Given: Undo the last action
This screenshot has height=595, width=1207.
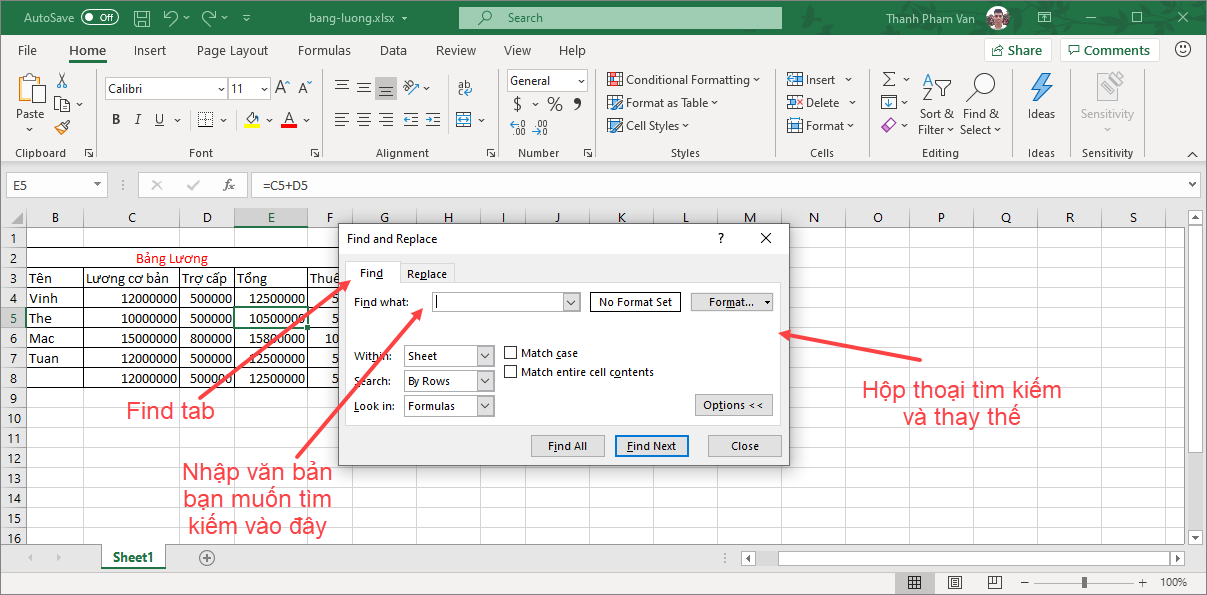Looking at the screenshot, I should click(x=170, y=18).
